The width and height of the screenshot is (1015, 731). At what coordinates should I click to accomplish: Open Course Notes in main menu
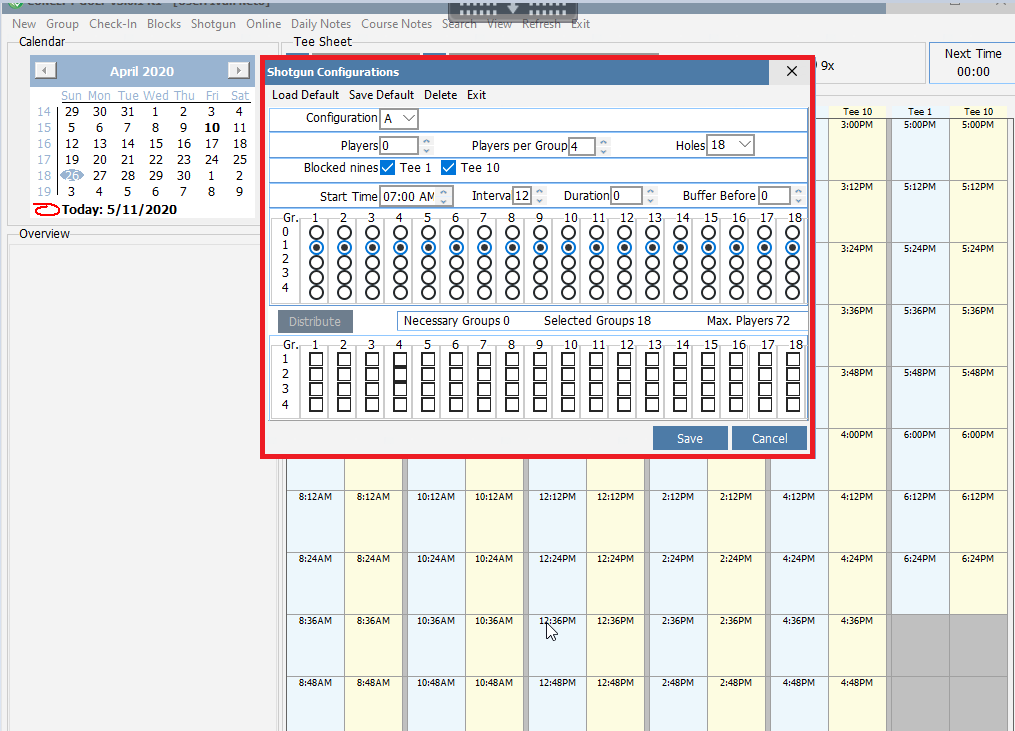click(396, 24)
